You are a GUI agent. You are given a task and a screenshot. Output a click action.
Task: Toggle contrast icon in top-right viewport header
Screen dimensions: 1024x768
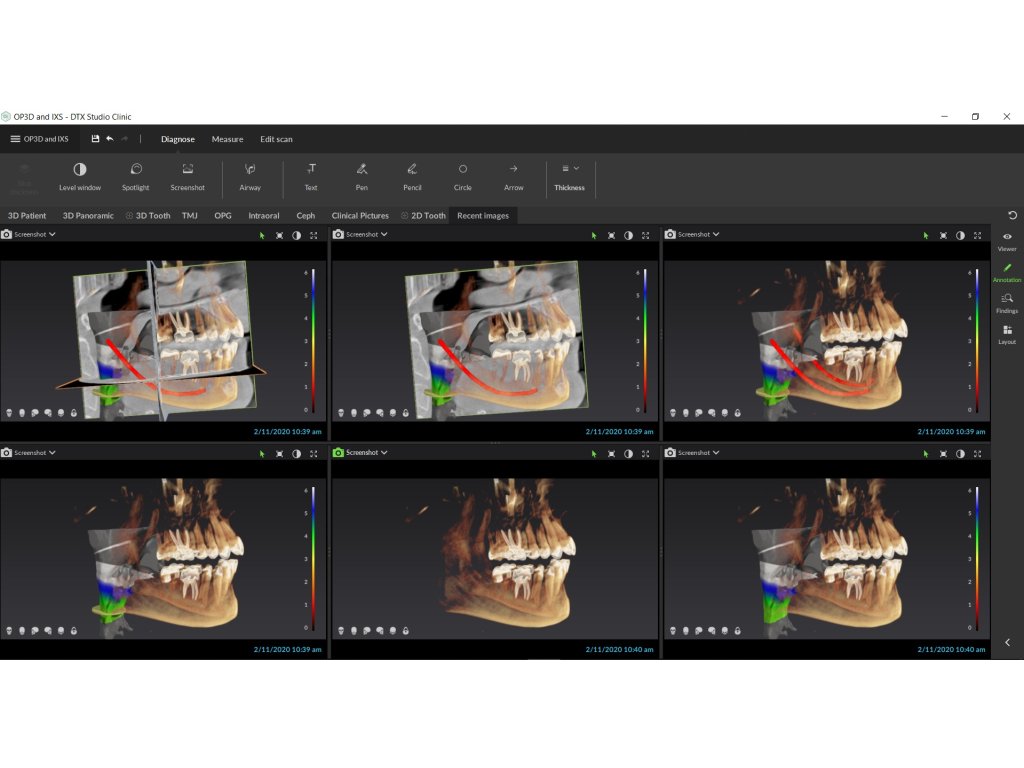[960, 235]
